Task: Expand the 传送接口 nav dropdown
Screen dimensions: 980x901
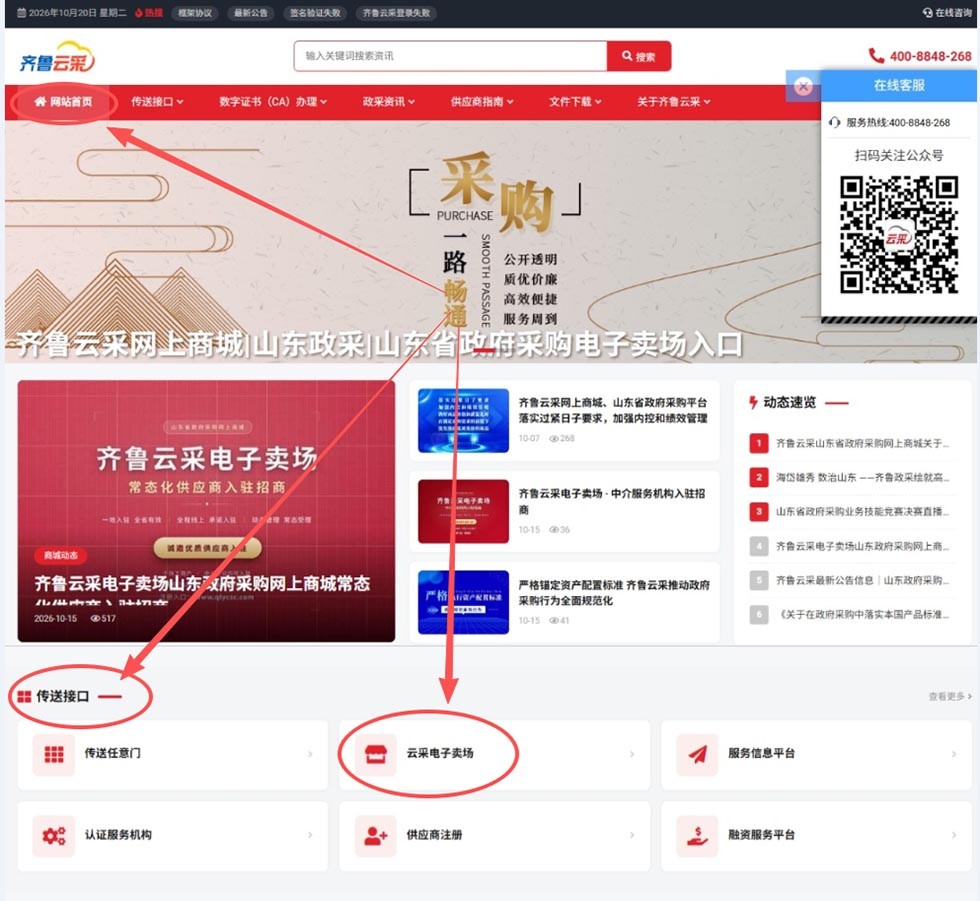Action: pyautogui.click(x=157, y=102)
